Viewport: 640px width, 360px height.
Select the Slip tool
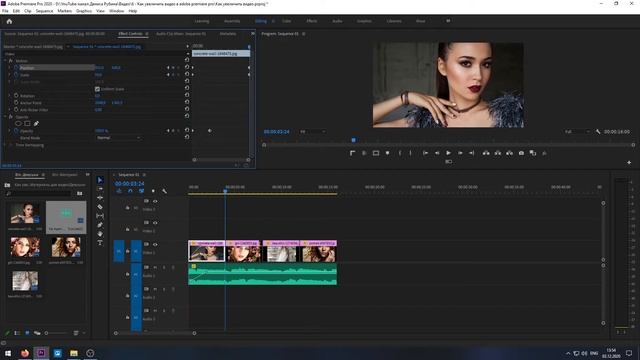pos(100,216)
